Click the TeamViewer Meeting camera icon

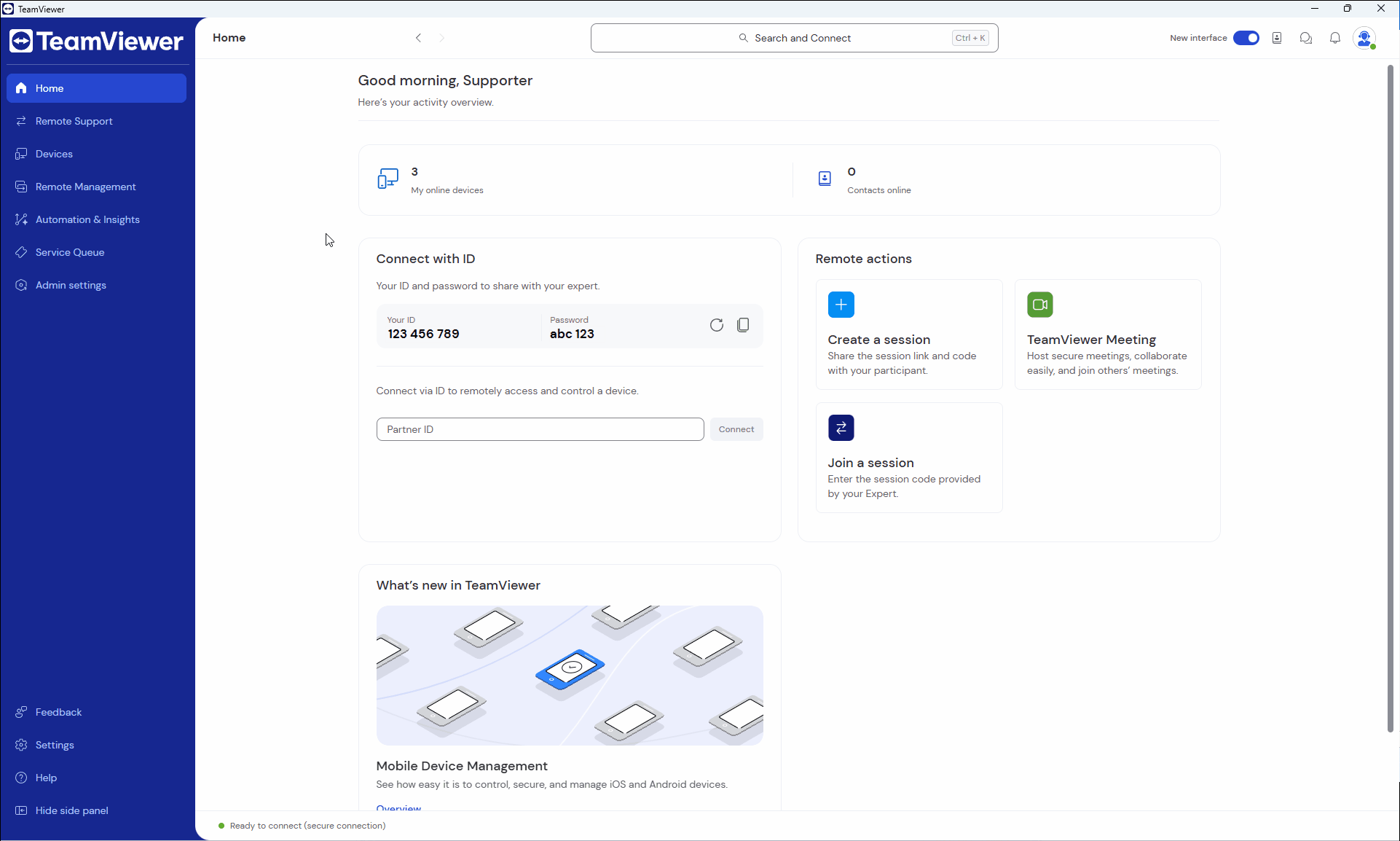point(1040,305)
